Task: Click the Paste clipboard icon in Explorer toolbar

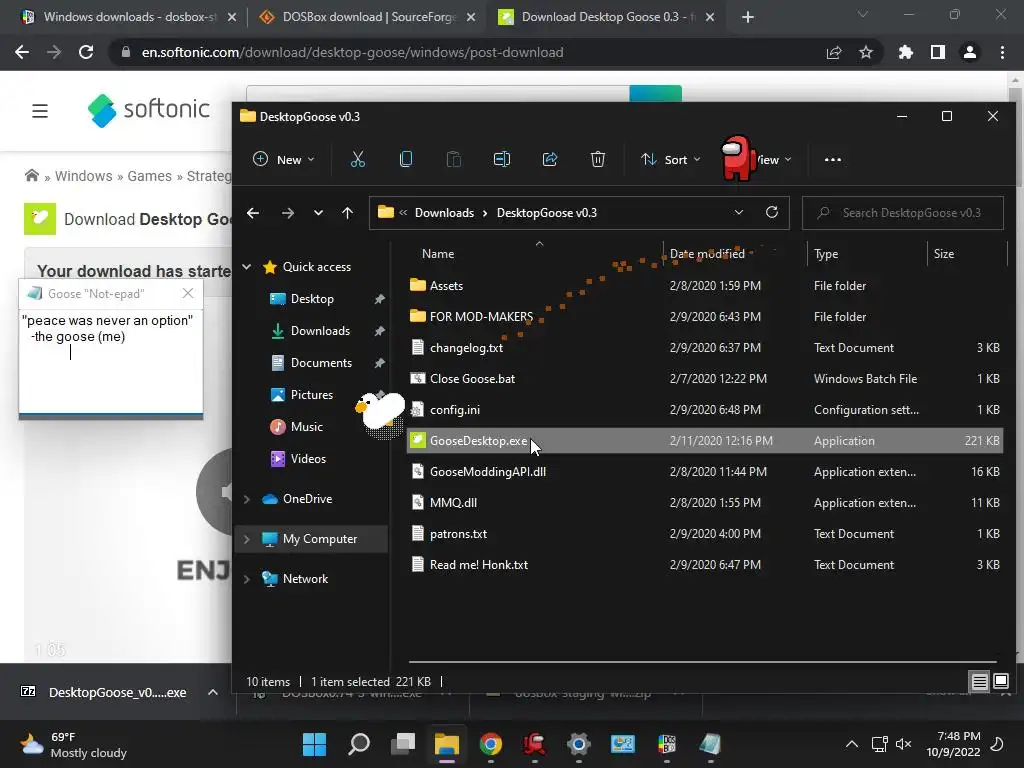Action: coord(453,159)
